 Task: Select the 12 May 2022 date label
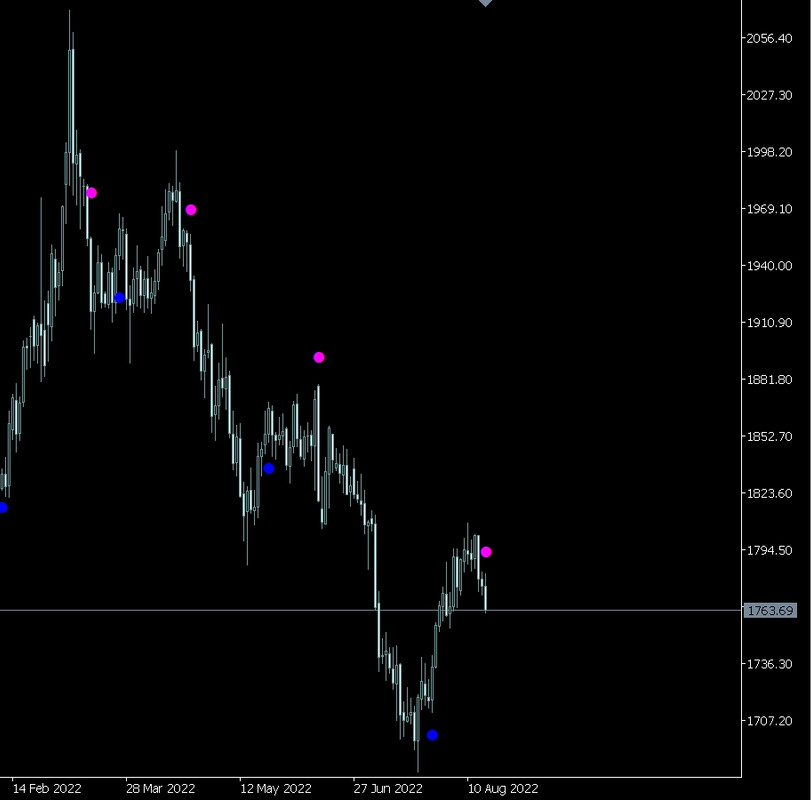[276, 789]
